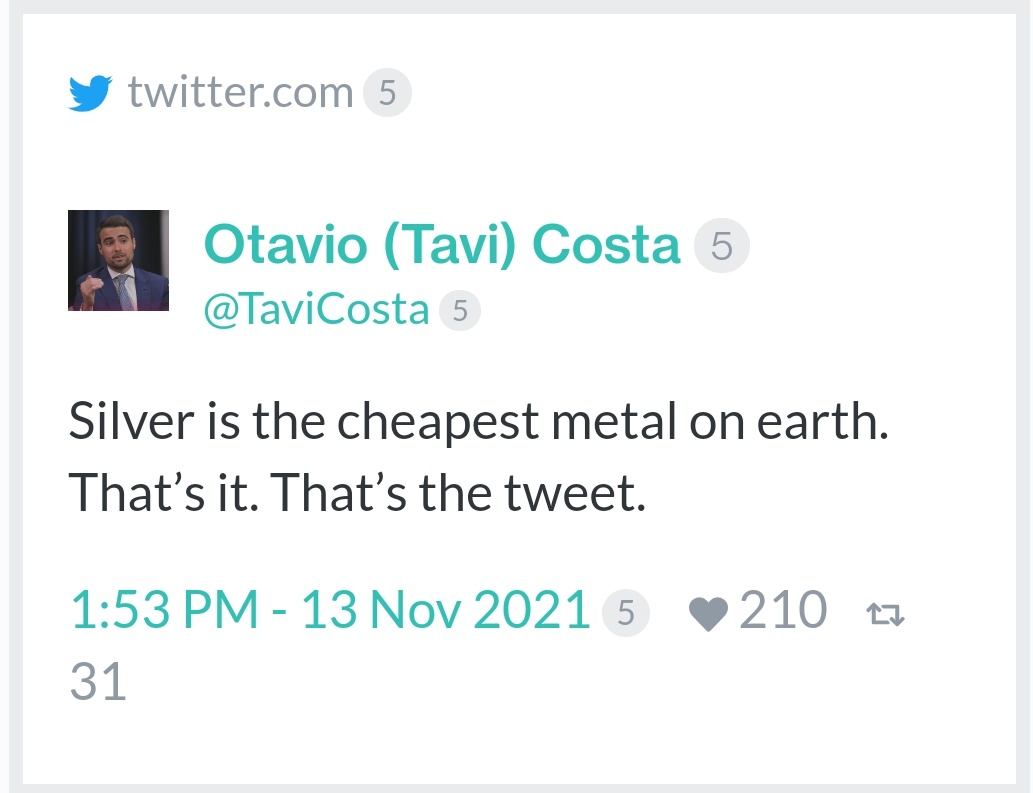Click the 210 likes count
This screenshot has height=793, width=1033.
click(783, 610)
